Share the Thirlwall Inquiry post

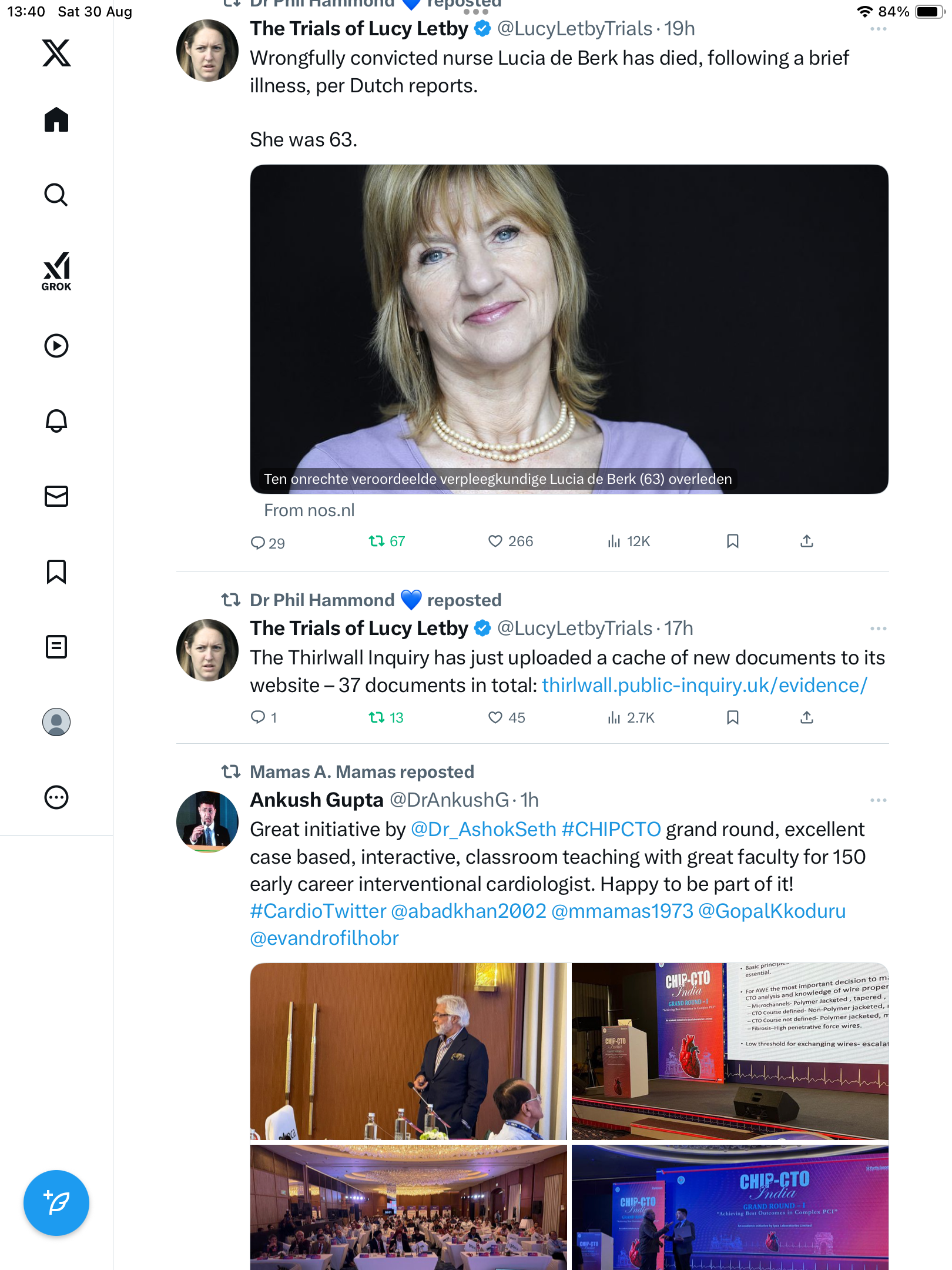(806, 717)
